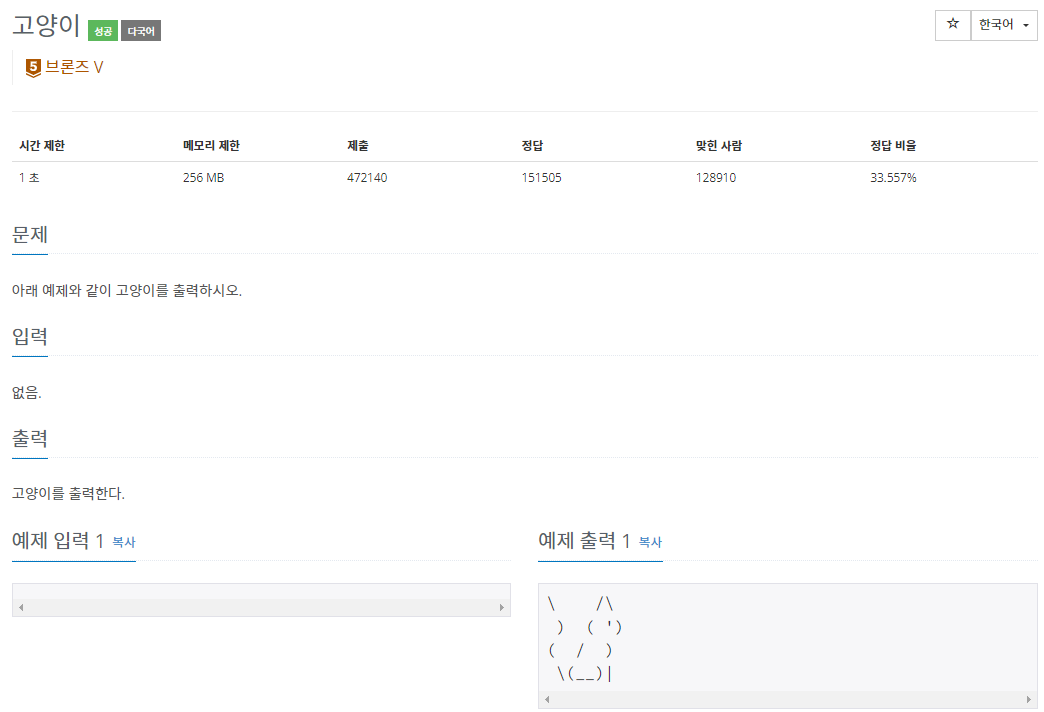
Task: Click the 문제 section heading
Action: [x=30, y=235]
